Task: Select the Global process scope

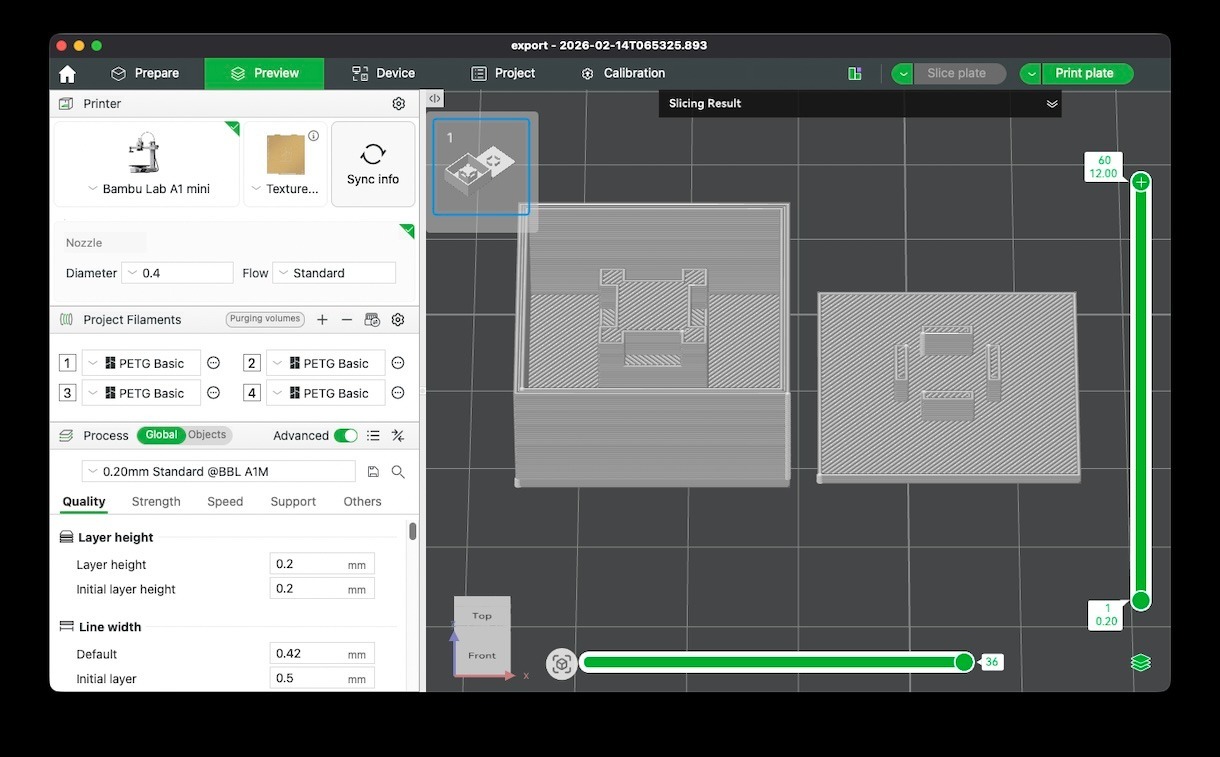Action: 161,435
